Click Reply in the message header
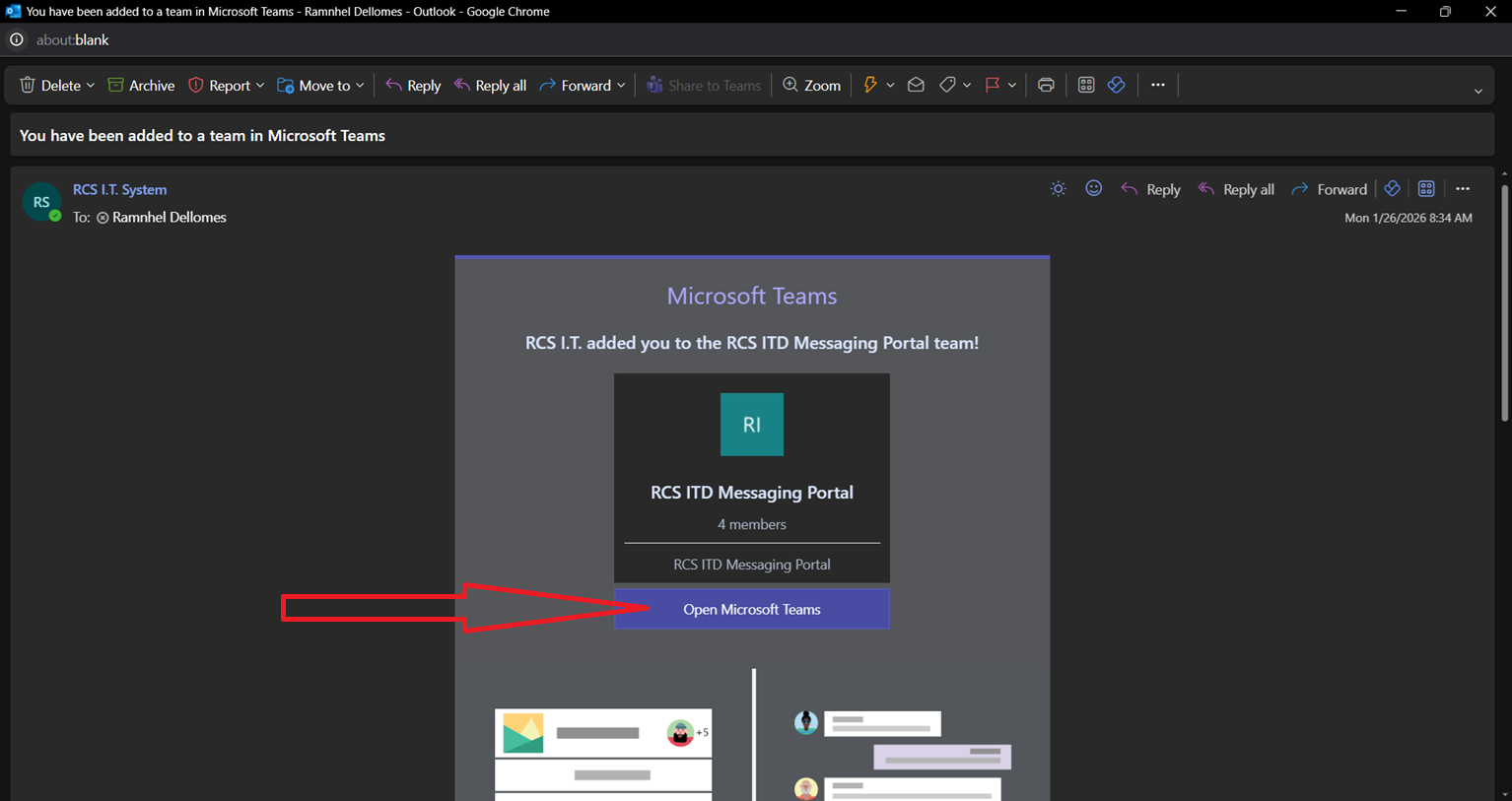The height and width of the screenshot is (801, 1512). 1151,189
